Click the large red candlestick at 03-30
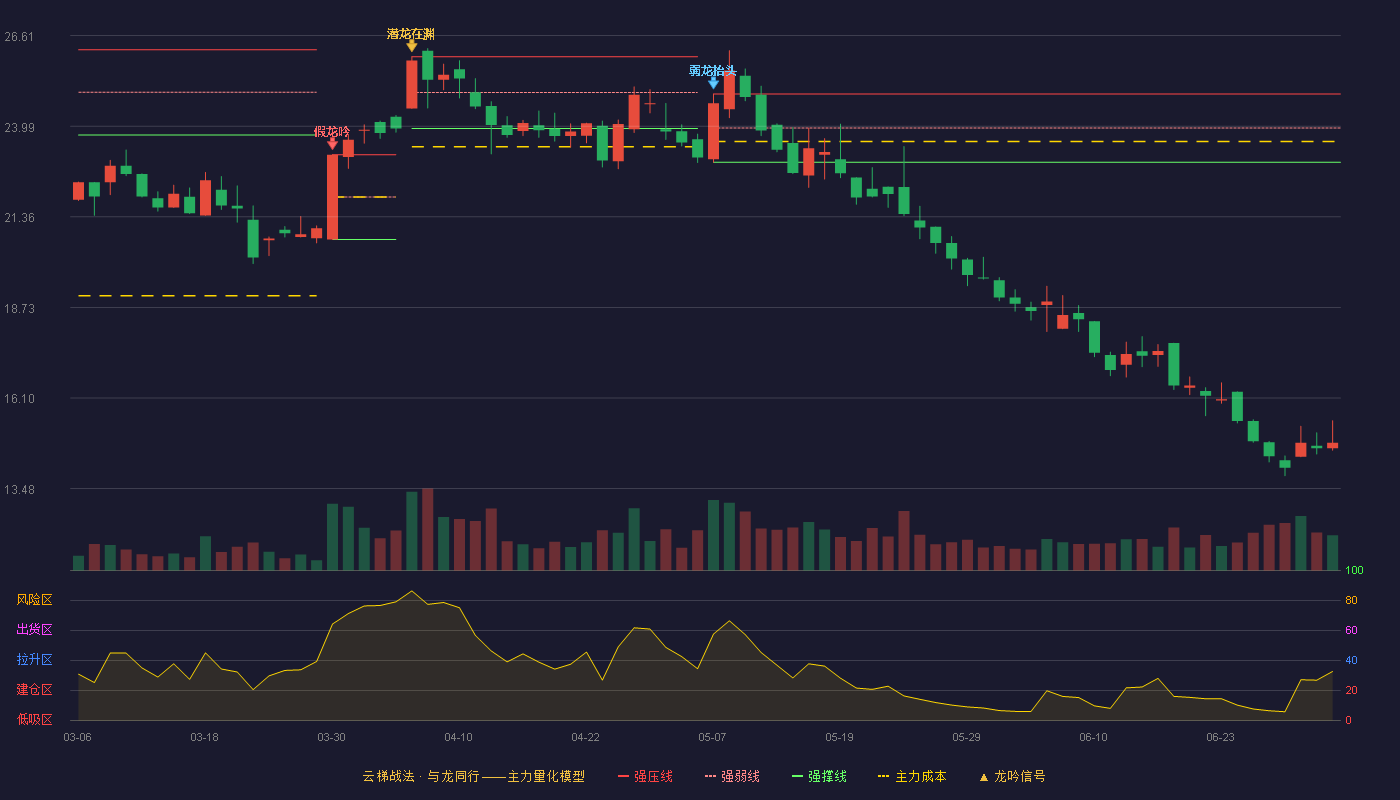 click(x=332, y=197)
